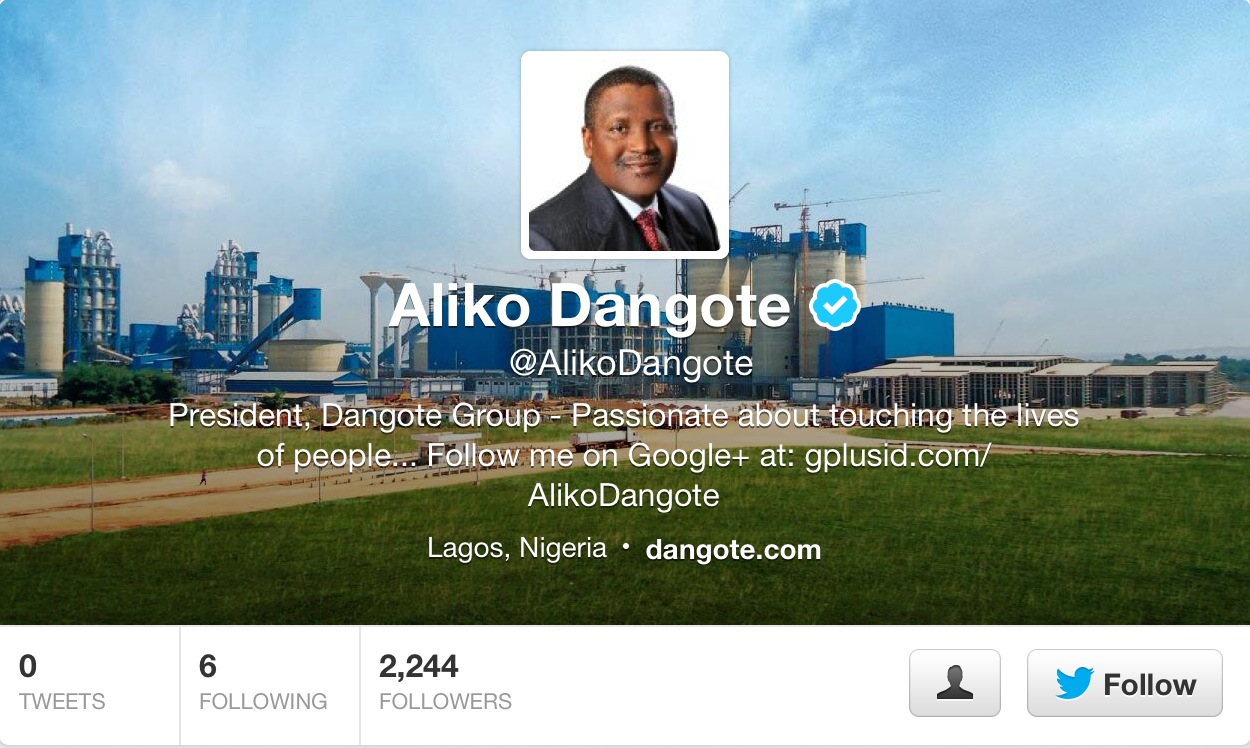The image size is (1250, 748).
Task: Click the 2,244 followers count number
Action: pyautogui.click(x=419, y=666)
